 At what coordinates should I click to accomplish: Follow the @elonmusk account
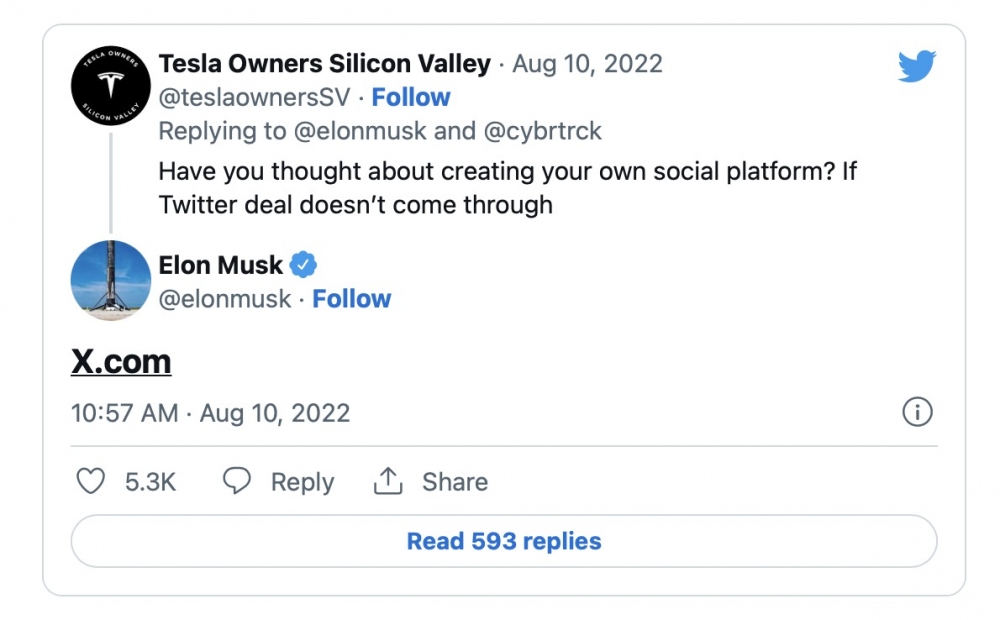[351, 299]
